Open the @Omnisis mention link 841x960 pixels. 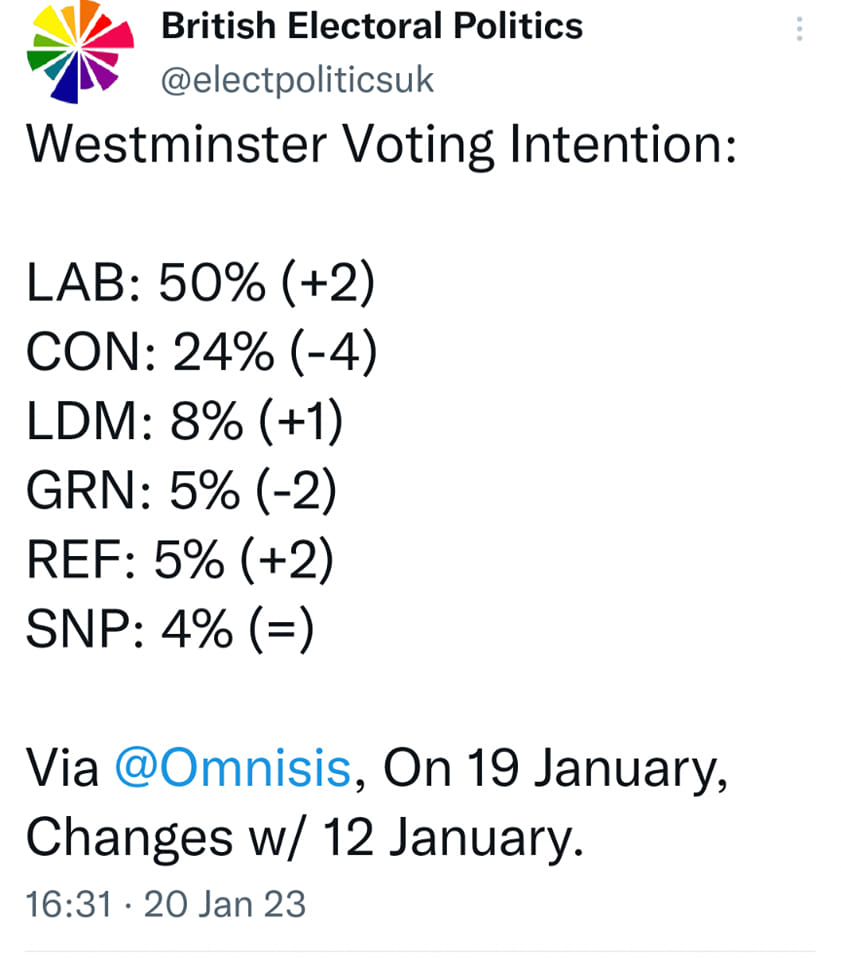[232, 768]
